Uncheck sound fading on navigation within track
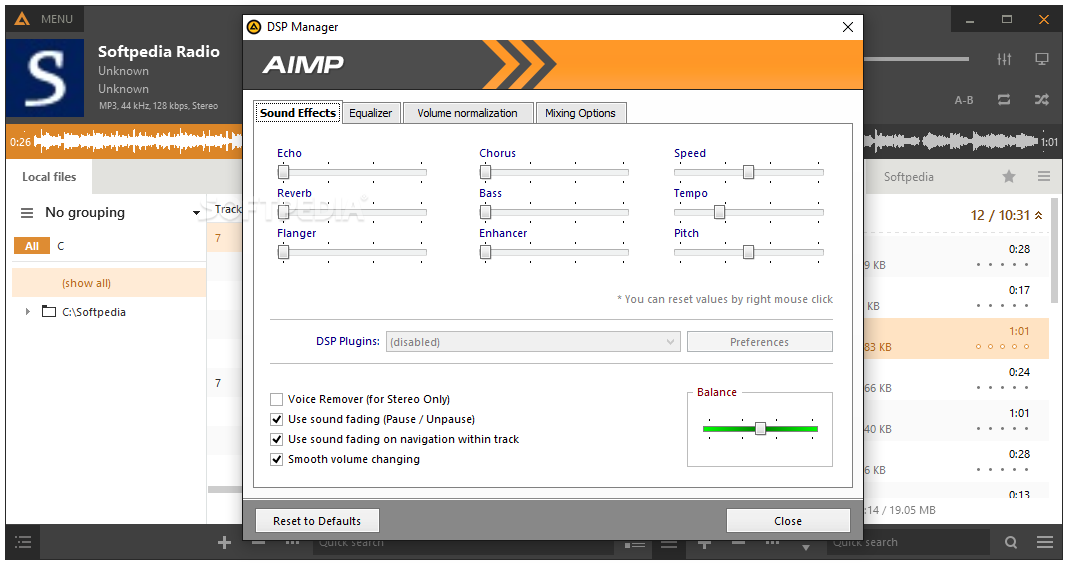The image size is (1068, 565). pyautogui.click(x=277, y=440)
